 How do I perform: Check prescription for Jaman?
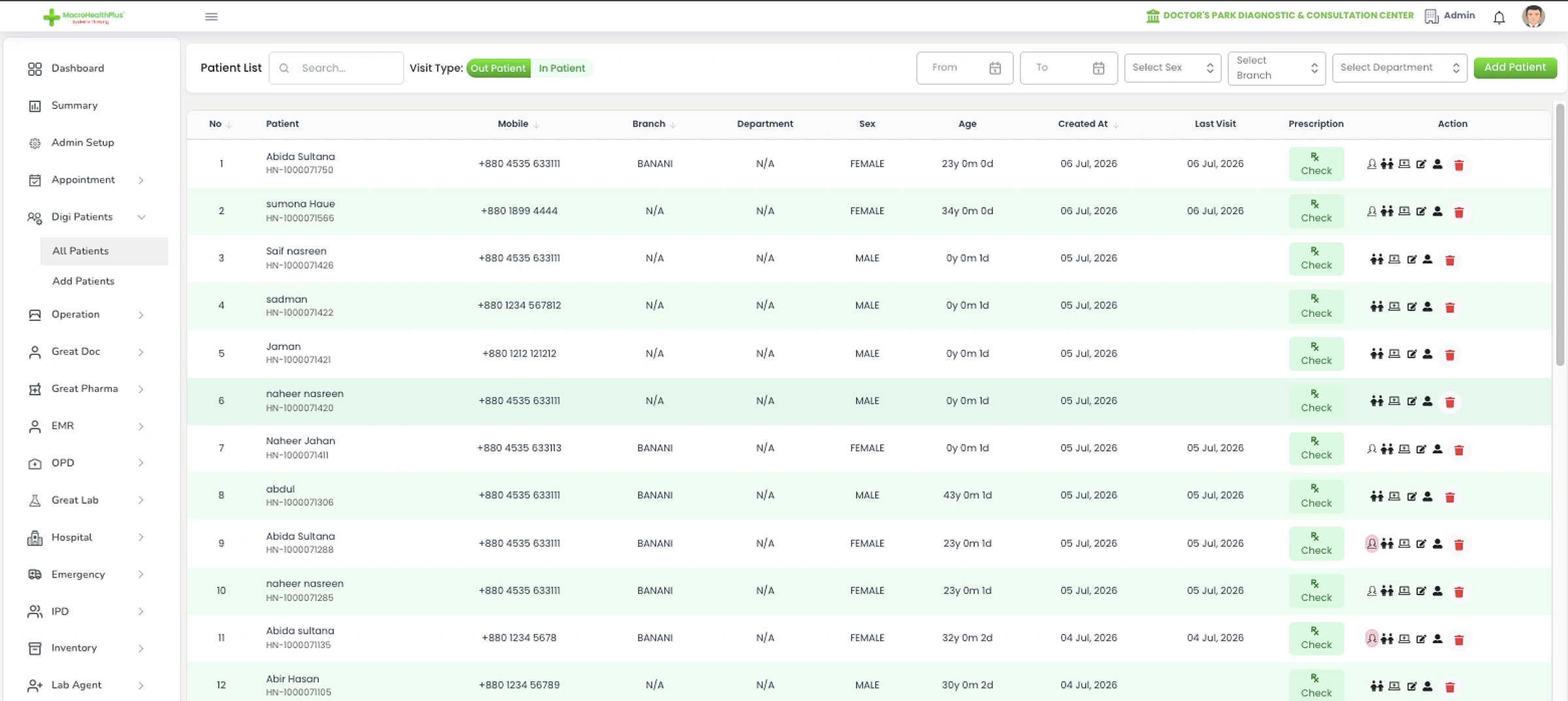point(1316,353)
